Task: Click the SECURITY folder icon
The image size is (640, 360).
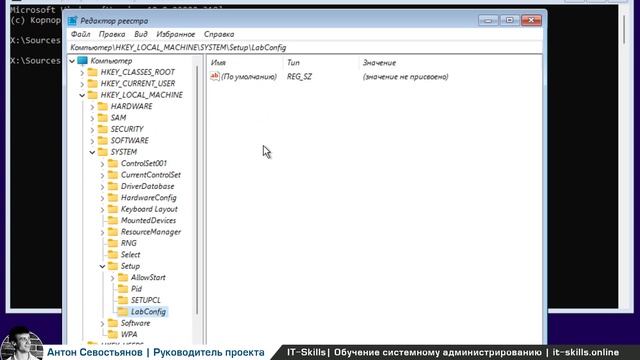Action: coord(103,129)
